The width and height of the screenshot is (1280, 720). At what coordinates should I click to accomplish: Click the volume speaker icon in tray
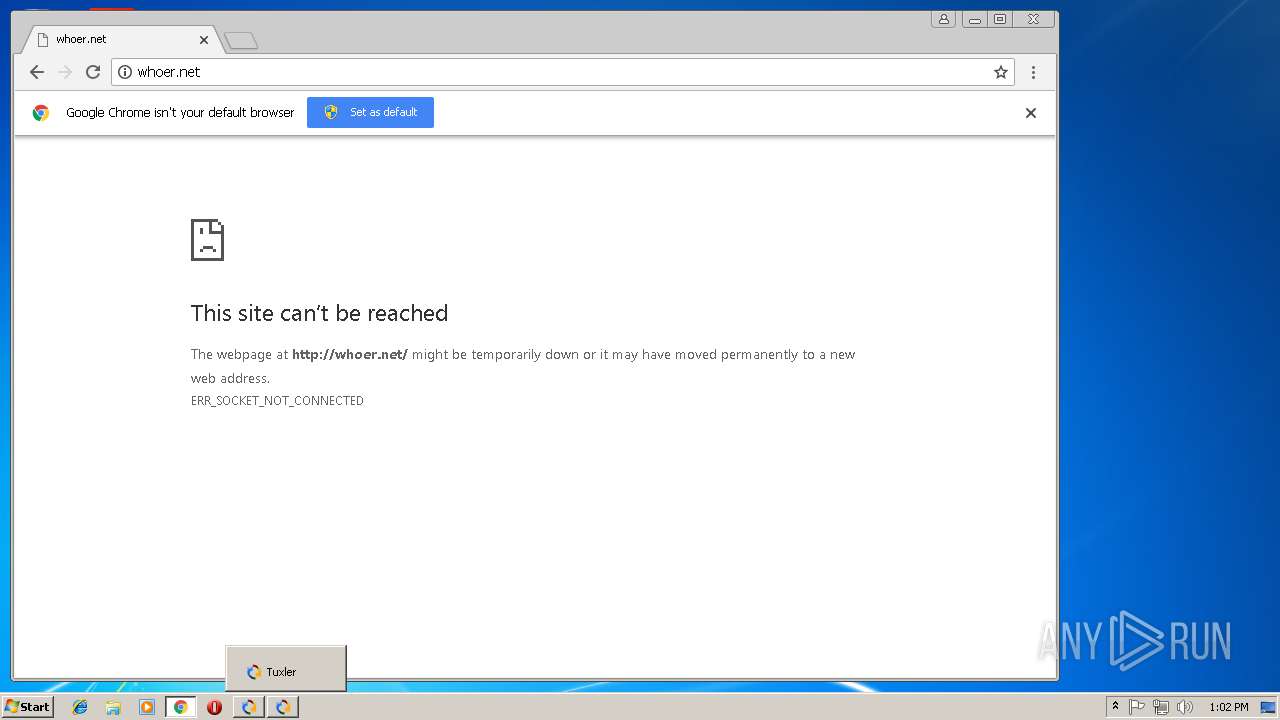[1185, 707]
